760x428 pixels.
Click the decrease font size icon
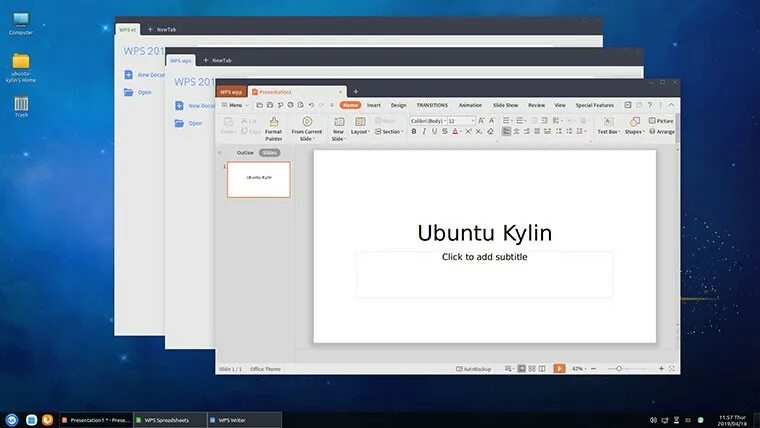click(491, 121)
